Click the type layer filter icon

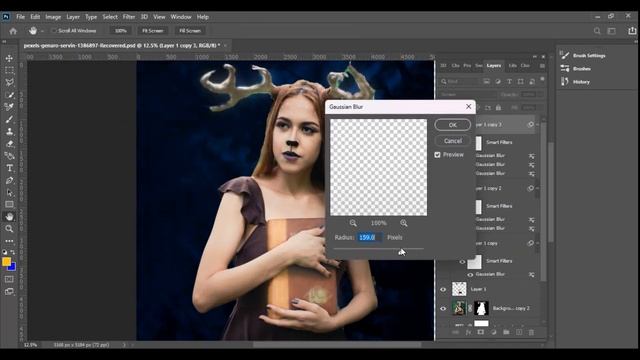point(509,82)
